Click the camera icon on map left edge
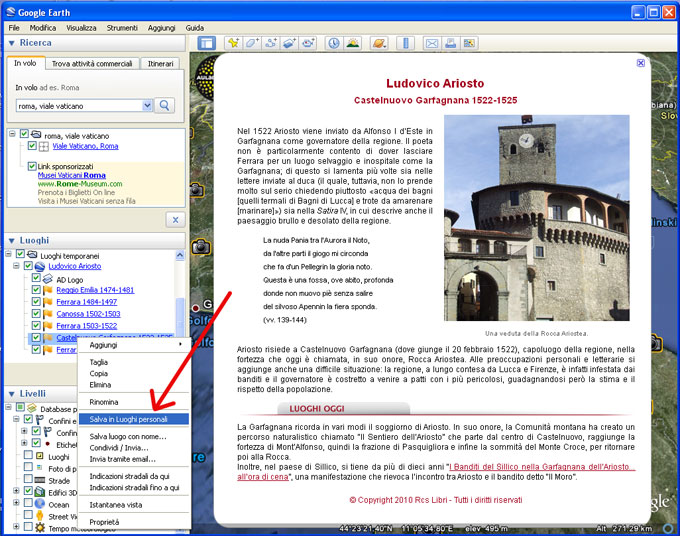The height and width of the screenshot is (536, 680). [201, 247]
